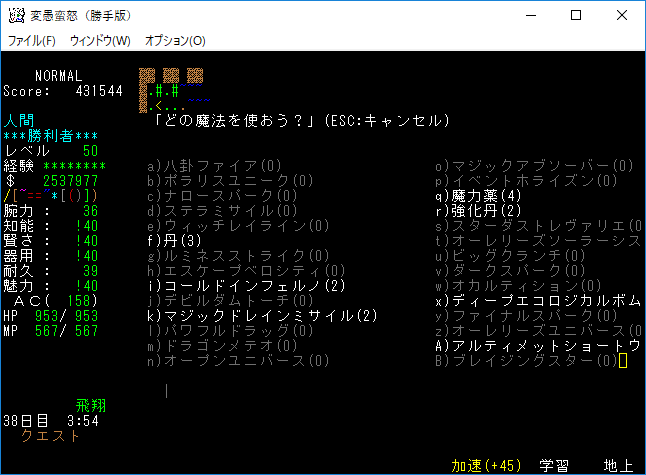Click the yellow cursor after ブレイジングスター
The height and width of the screenshot is (475, 646).
[623, 361]
